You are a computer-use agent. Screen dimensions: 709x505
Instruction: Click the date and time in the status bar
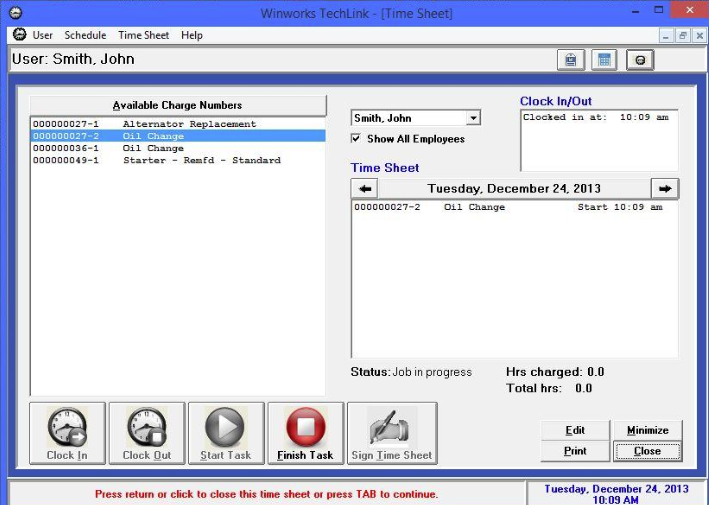(x=616, y=494)
